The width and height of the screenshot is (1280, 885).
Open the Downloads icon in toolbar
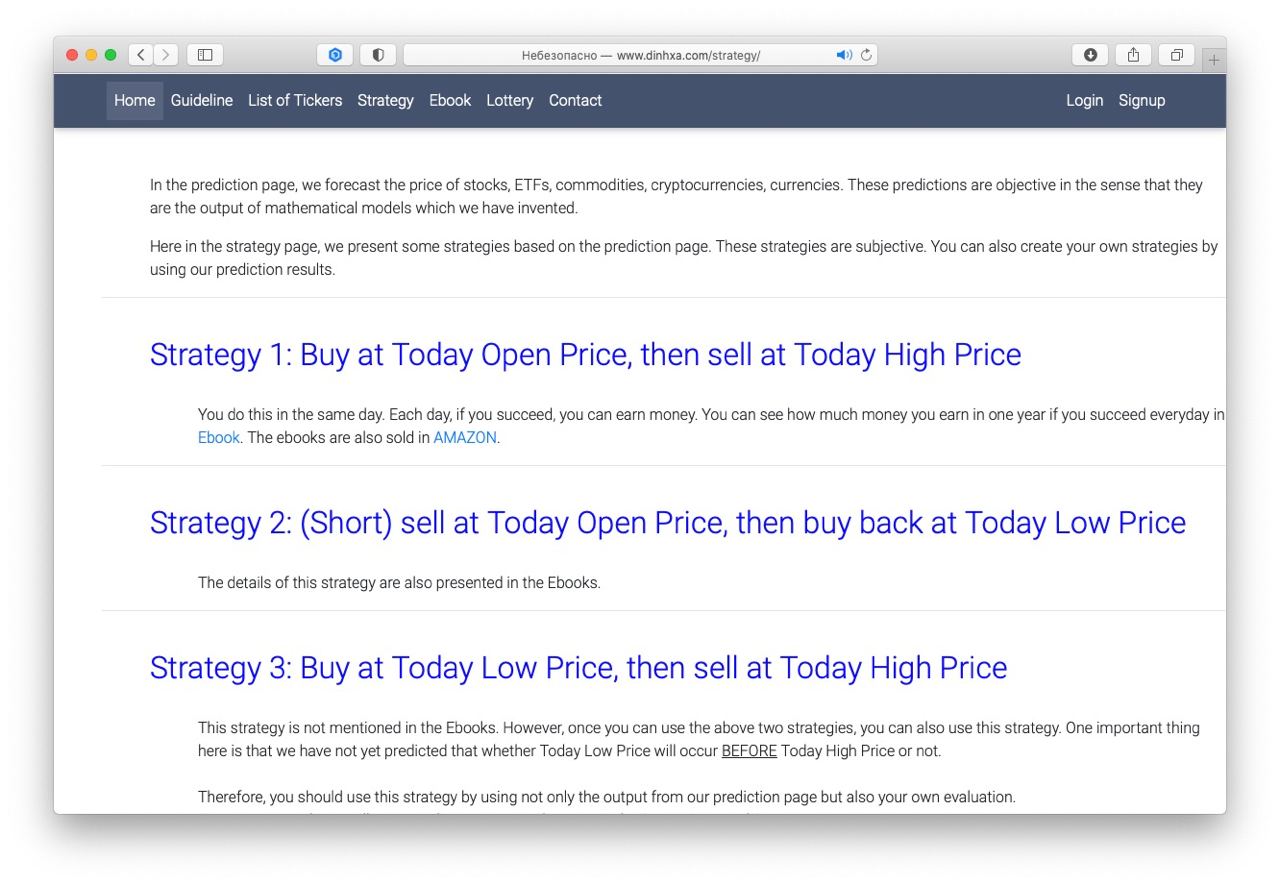1090,55
